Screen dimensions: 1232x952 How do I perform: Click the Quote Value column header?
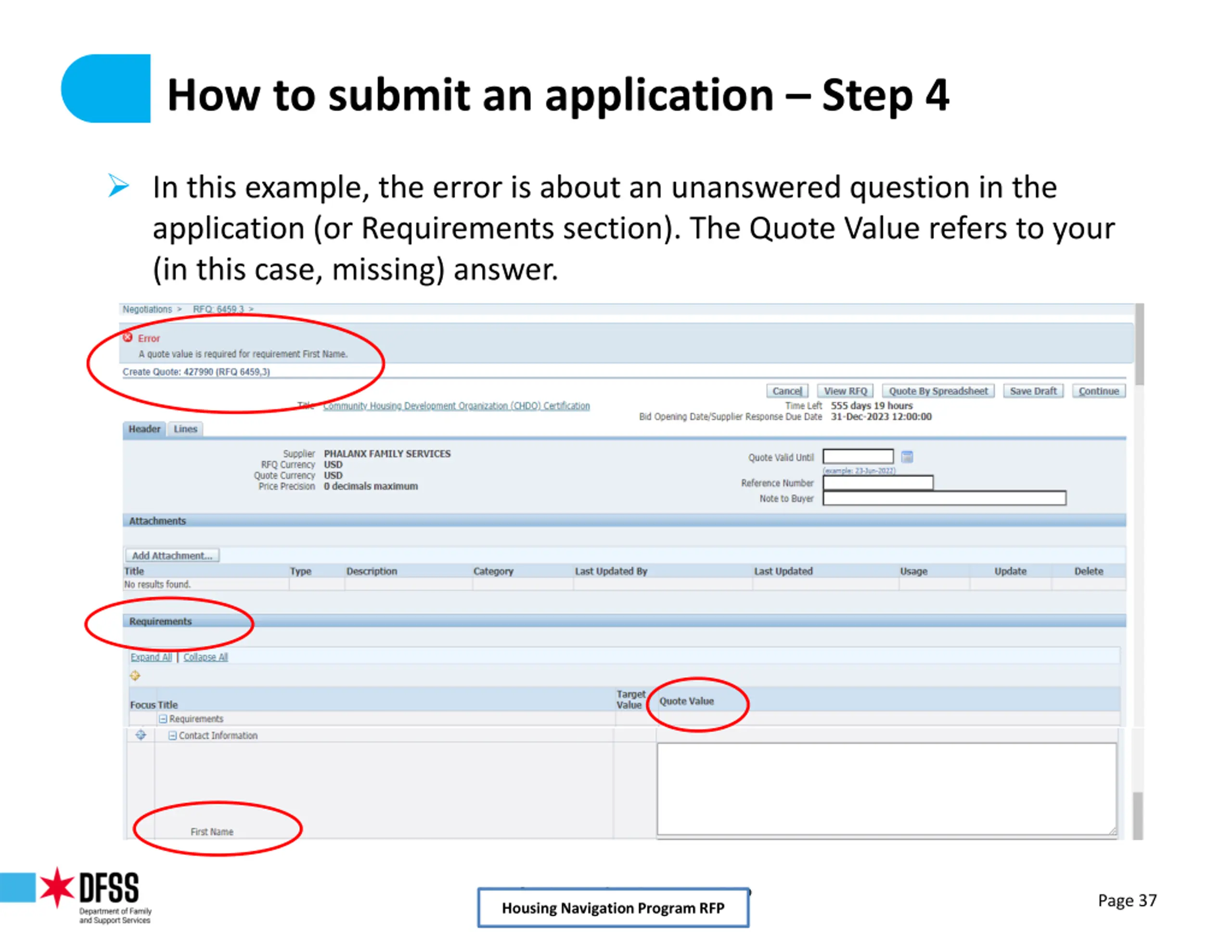click(687, 700)
